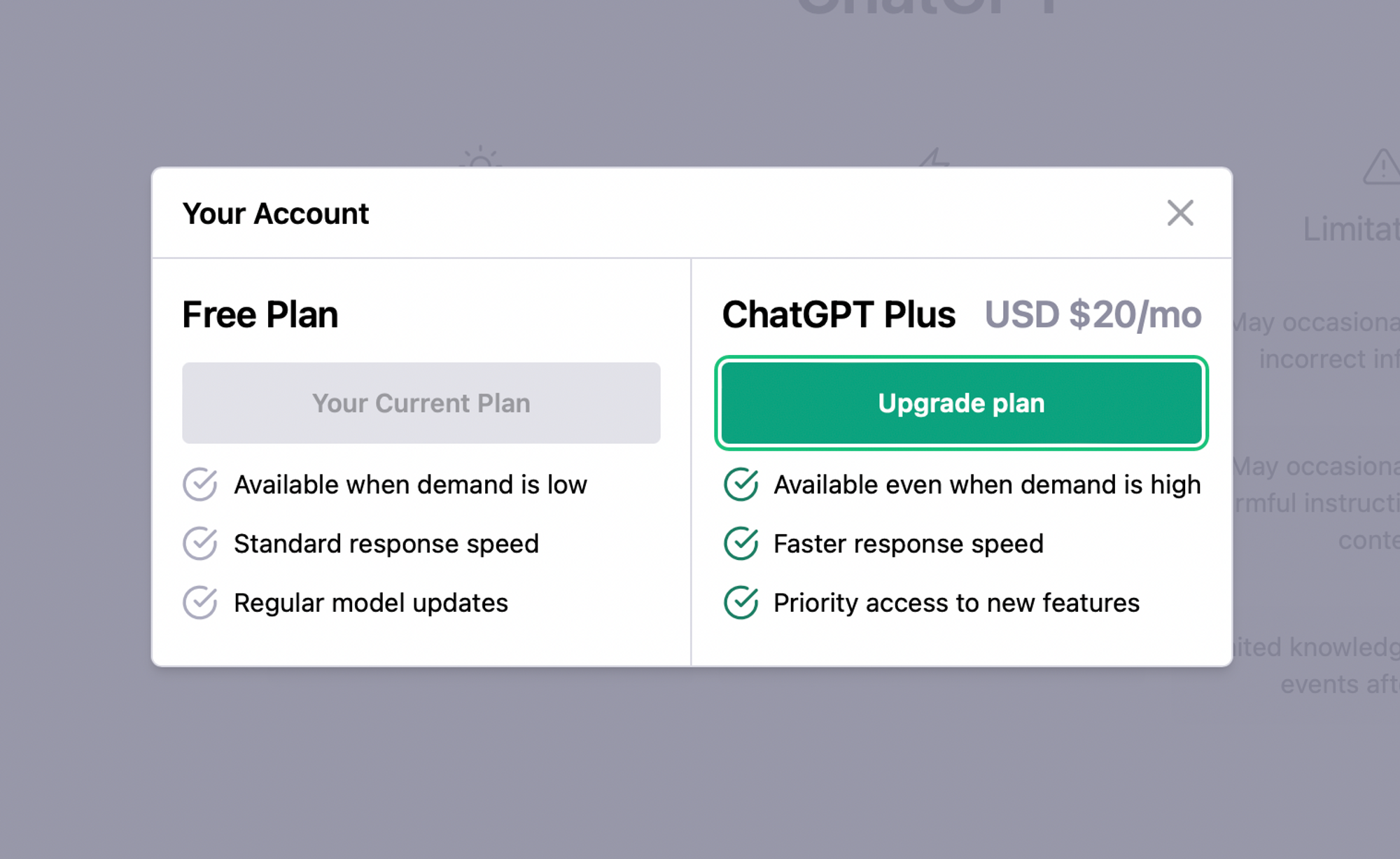Dismiss the Your Account dialog with X
The width and height of the screenshot is (1400, 859).
[1180, 214]
